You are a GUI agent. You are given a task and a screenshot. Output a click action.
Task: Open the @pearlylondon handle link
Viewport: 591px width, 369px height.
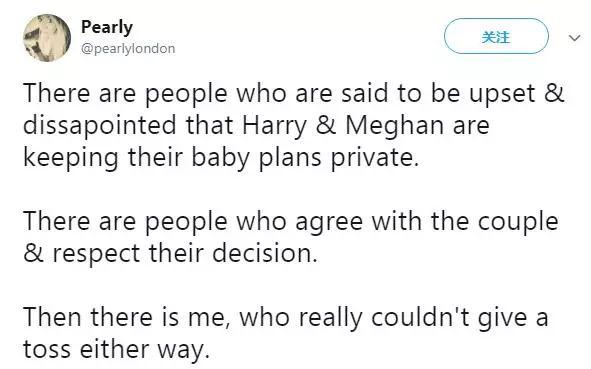[x=128, y=49]
